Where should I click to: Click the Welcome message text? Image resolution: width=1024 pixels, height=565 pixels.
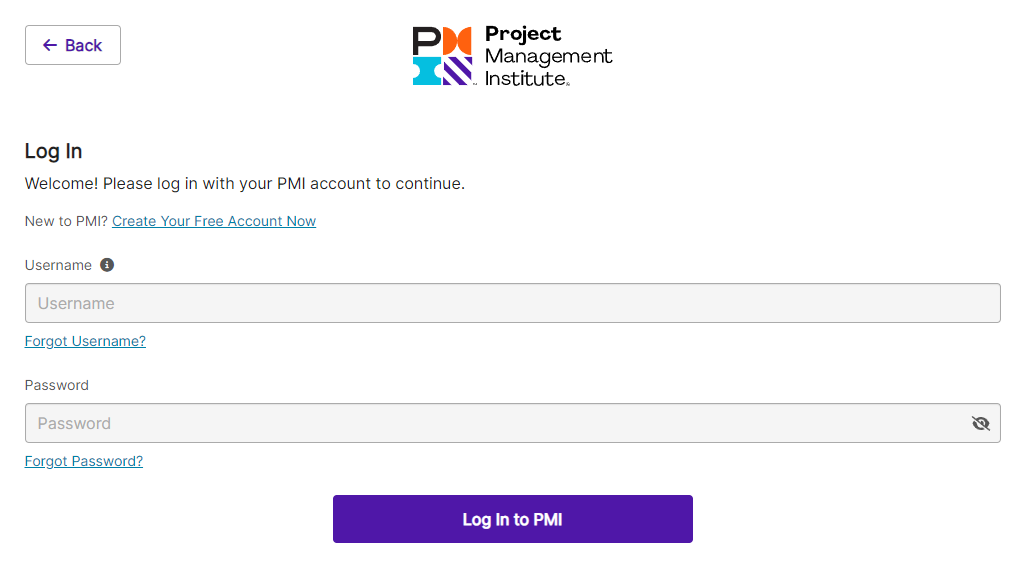point(245,184)
